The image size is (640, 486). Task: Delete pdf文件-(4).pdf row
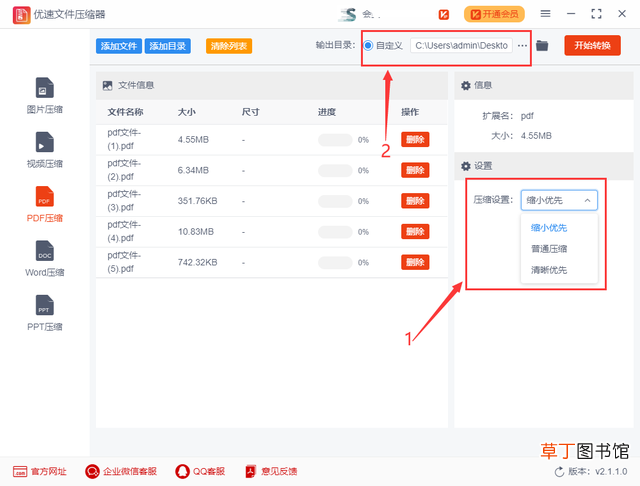pyautogui.click(x=415, y=231)
